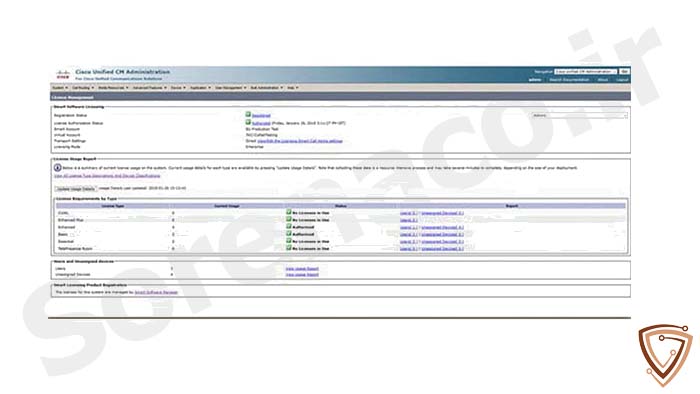Click the Current Usage column header
700x394 pixels.
click(x=227, y=206)
